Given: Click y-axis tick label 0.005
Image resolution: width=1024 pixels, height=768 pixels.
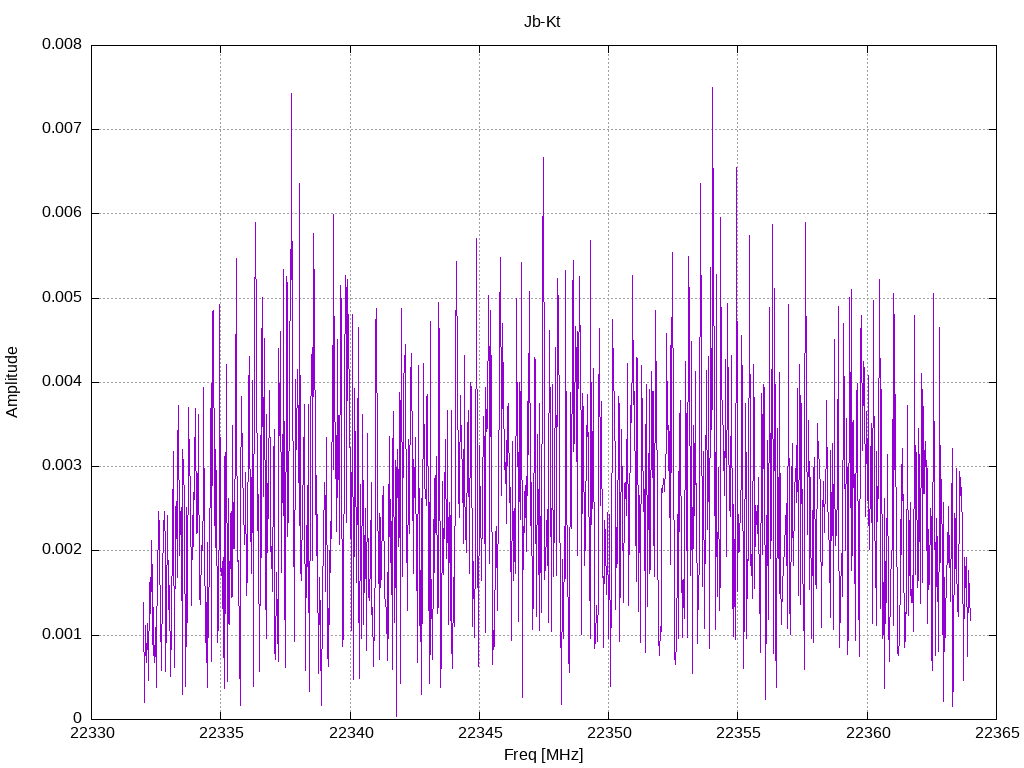Looking at the screenshot, I should click(x=62, y=298).
